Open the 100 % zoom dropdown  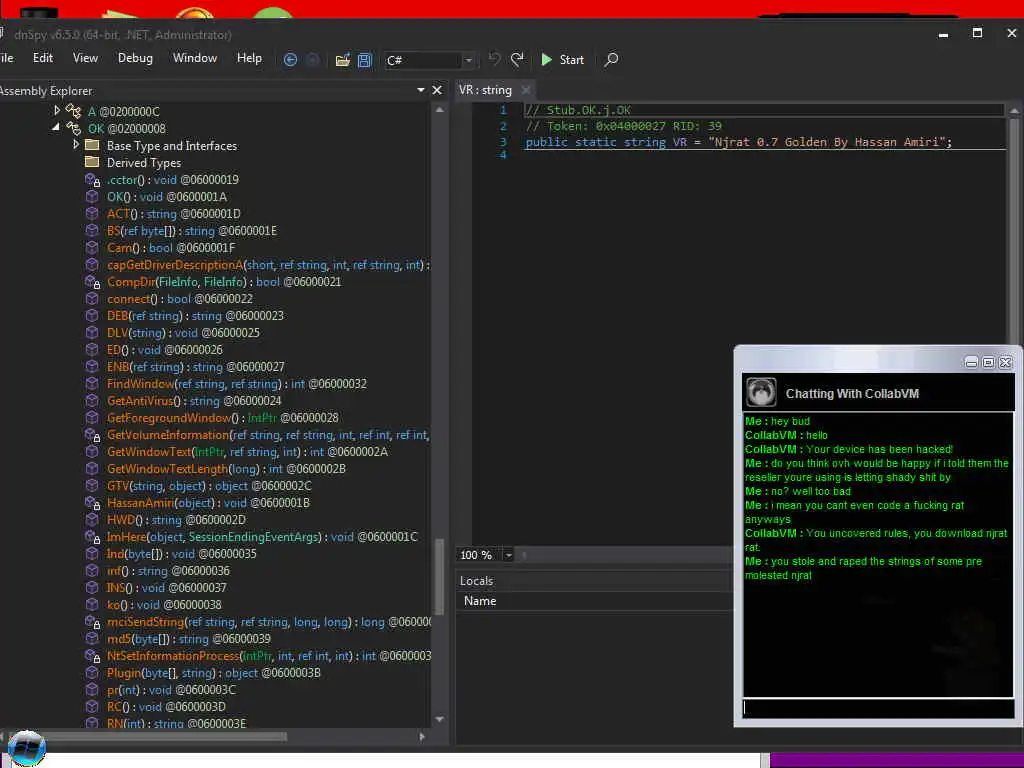coord(508,555)
